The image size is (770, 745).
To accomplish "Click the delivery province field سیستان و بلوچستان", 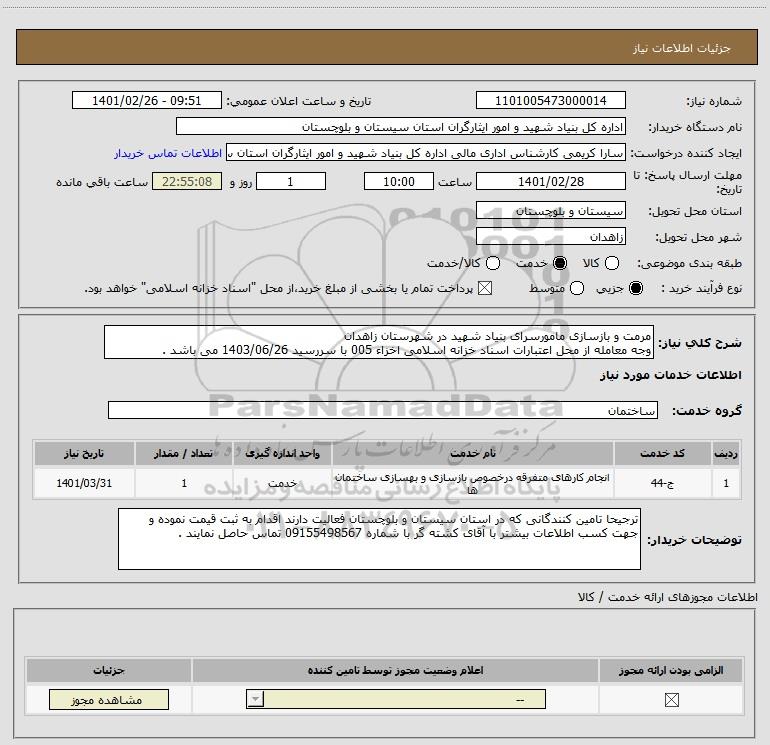I will click(x=550, y=211).
